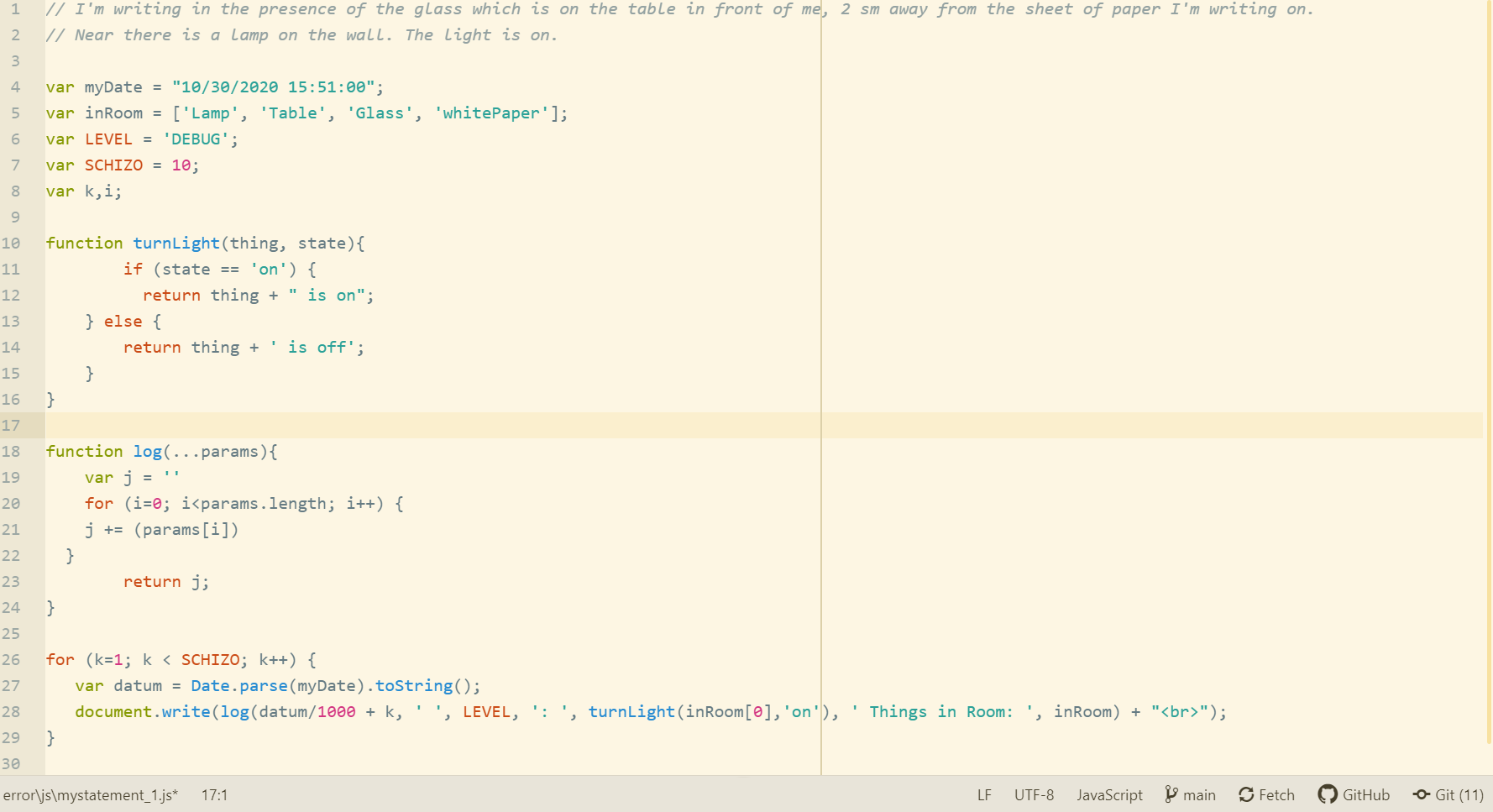Click the main branch icon in status bar
This screenshot has height=812, width=1493.
1171,794
